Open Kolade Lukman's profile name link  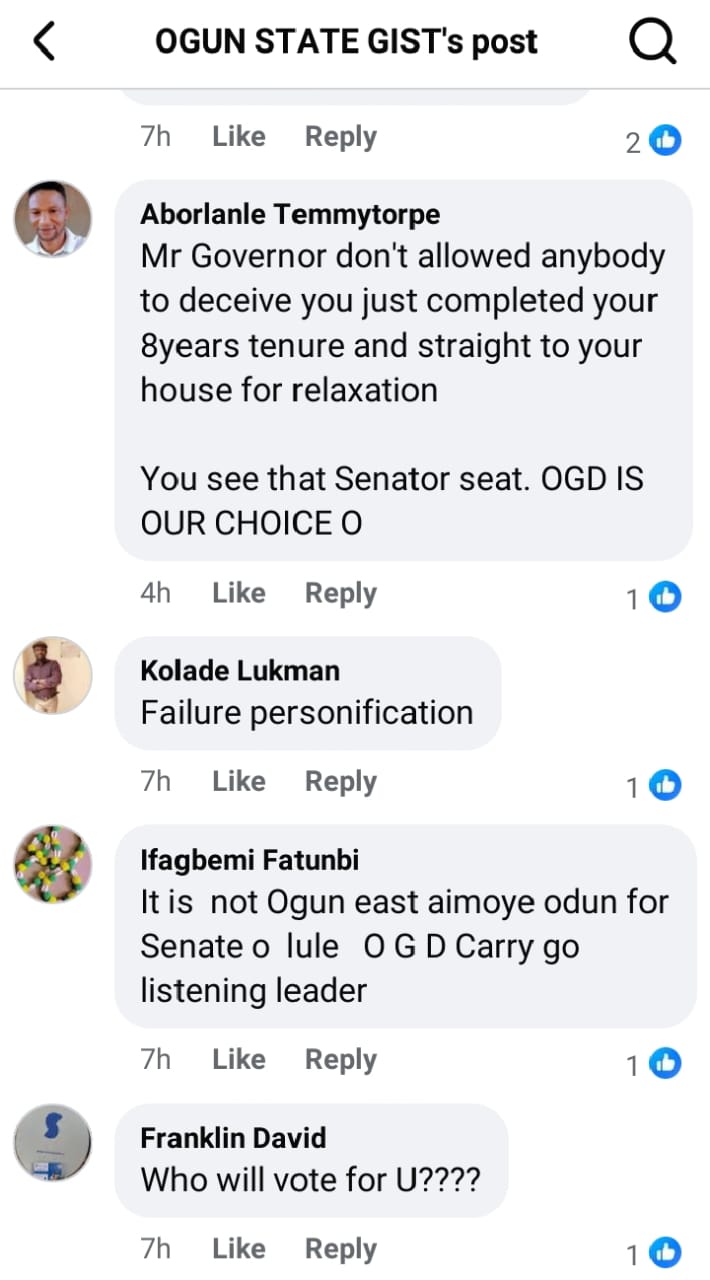pos(240,670)
